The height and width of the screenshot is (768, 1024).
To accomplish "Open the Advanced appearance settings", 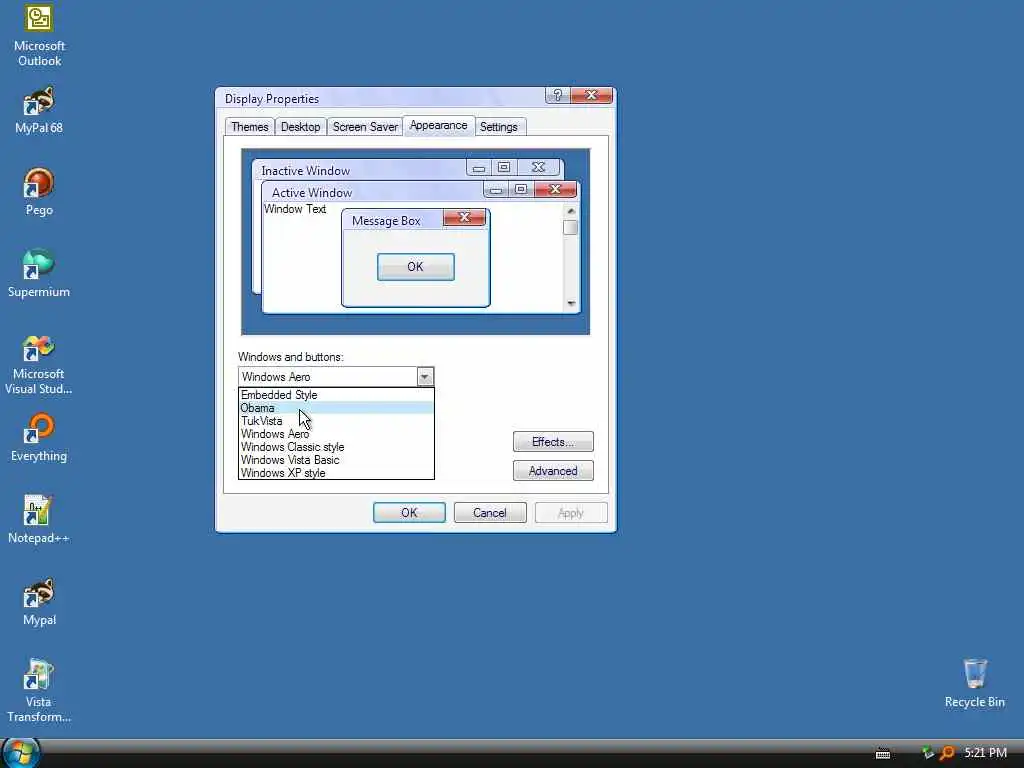I will pos(553,471).
